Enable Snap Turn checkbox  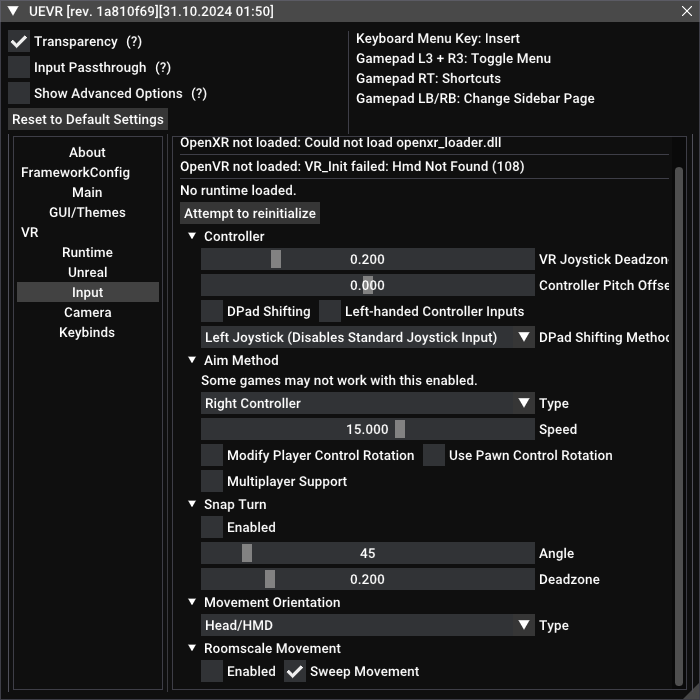[212, 527]
